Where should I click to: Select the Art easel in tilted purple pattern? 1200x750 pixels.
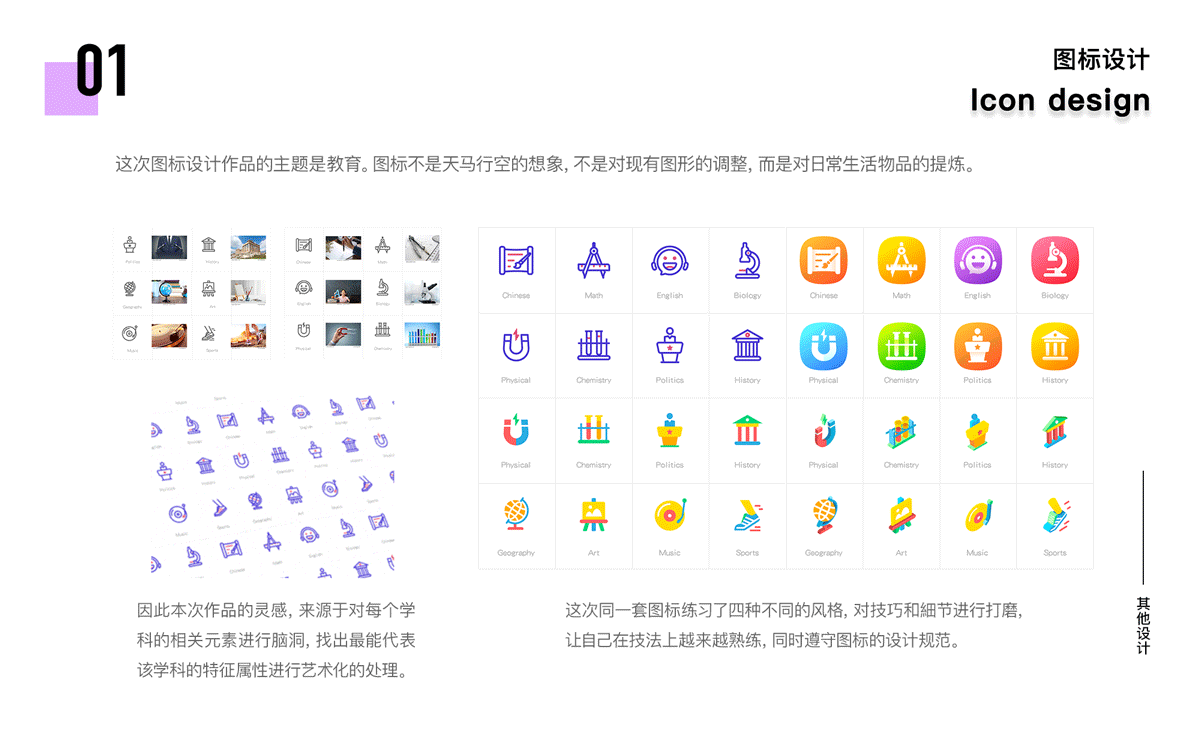(293, 494)
